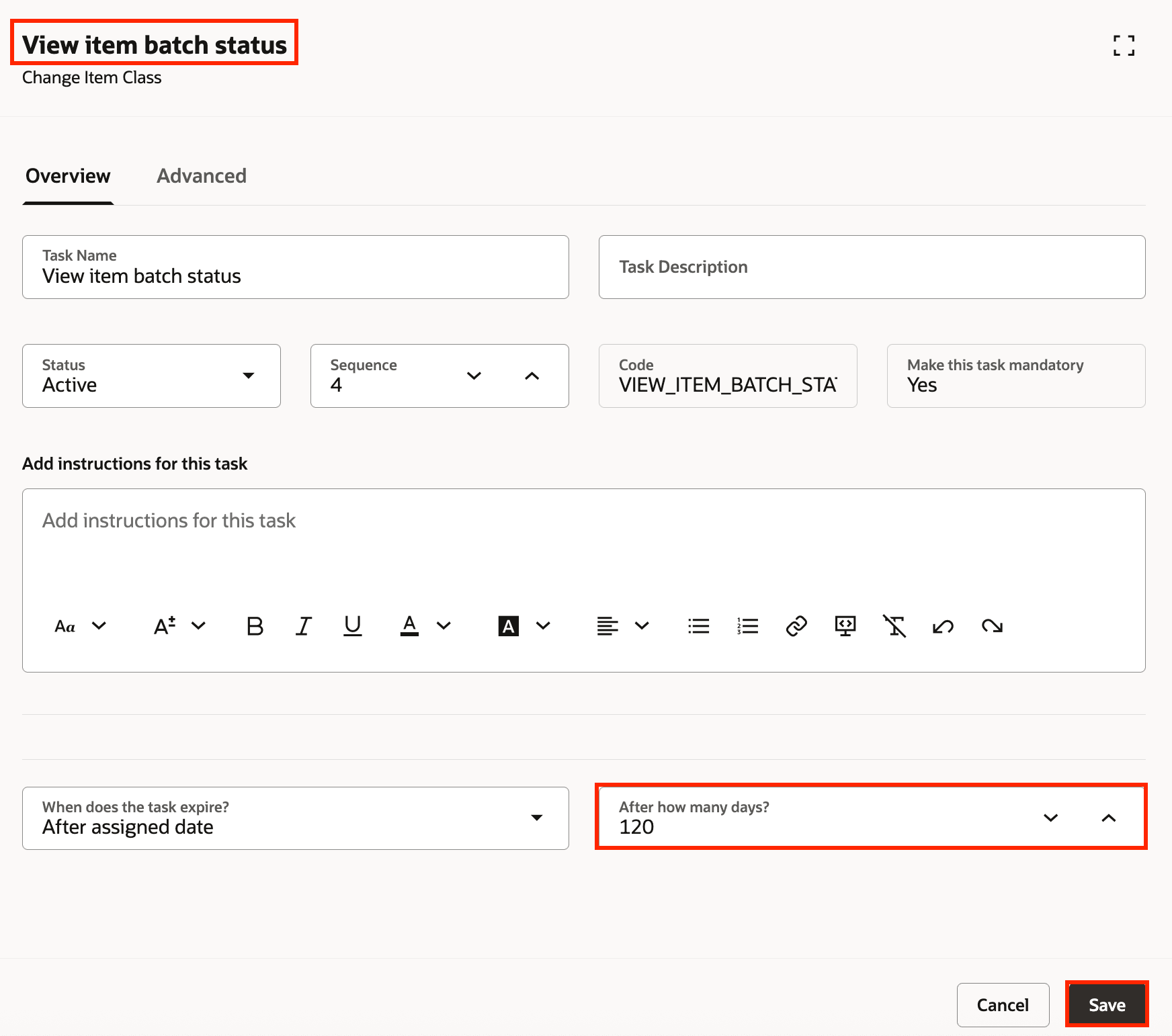Increase the Sequence value with the up stepper

(532, 376)
